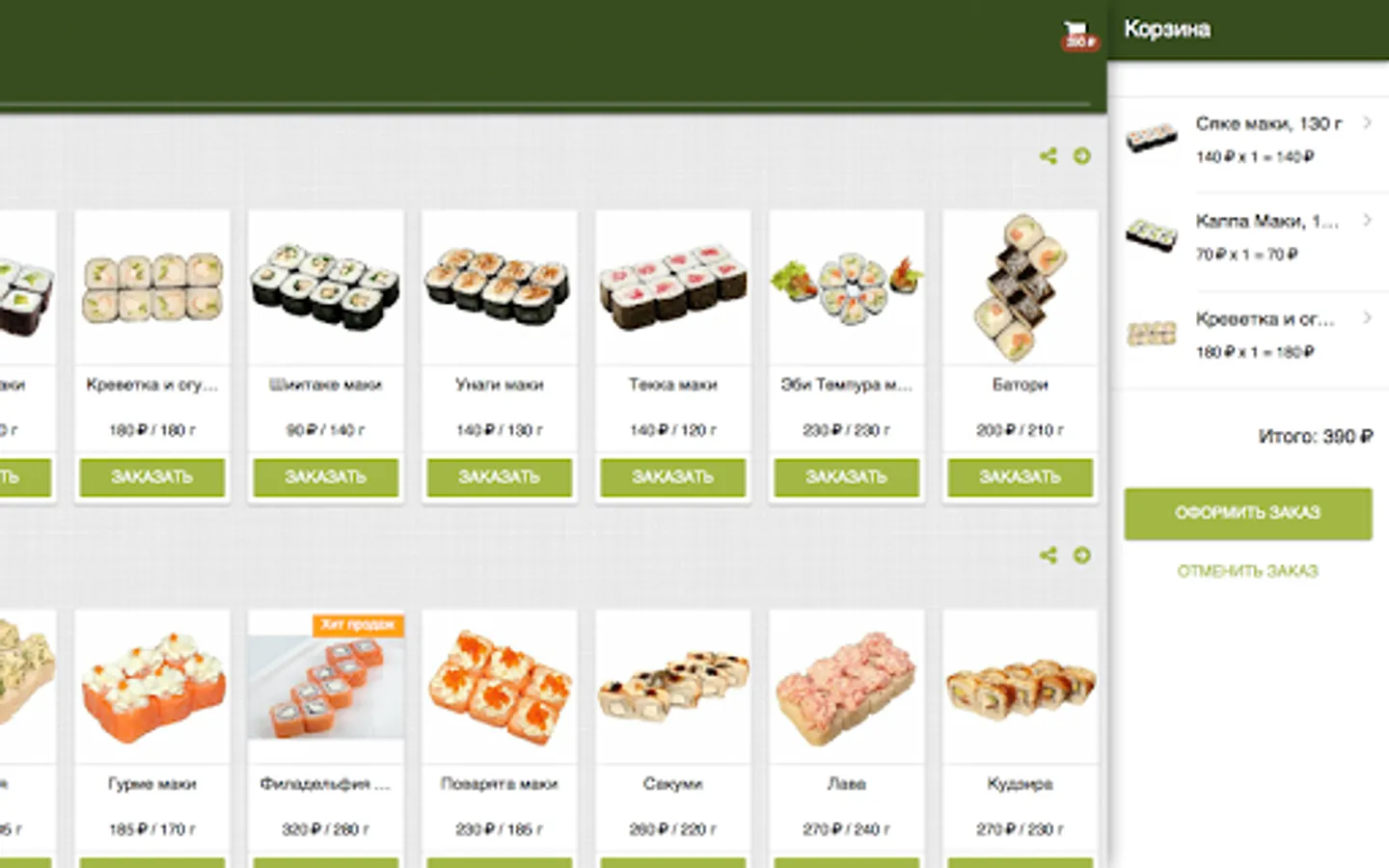Open the Текка маки product image
The height and width of the screenshot is (868, 1389).
click(x=673, y=287)
